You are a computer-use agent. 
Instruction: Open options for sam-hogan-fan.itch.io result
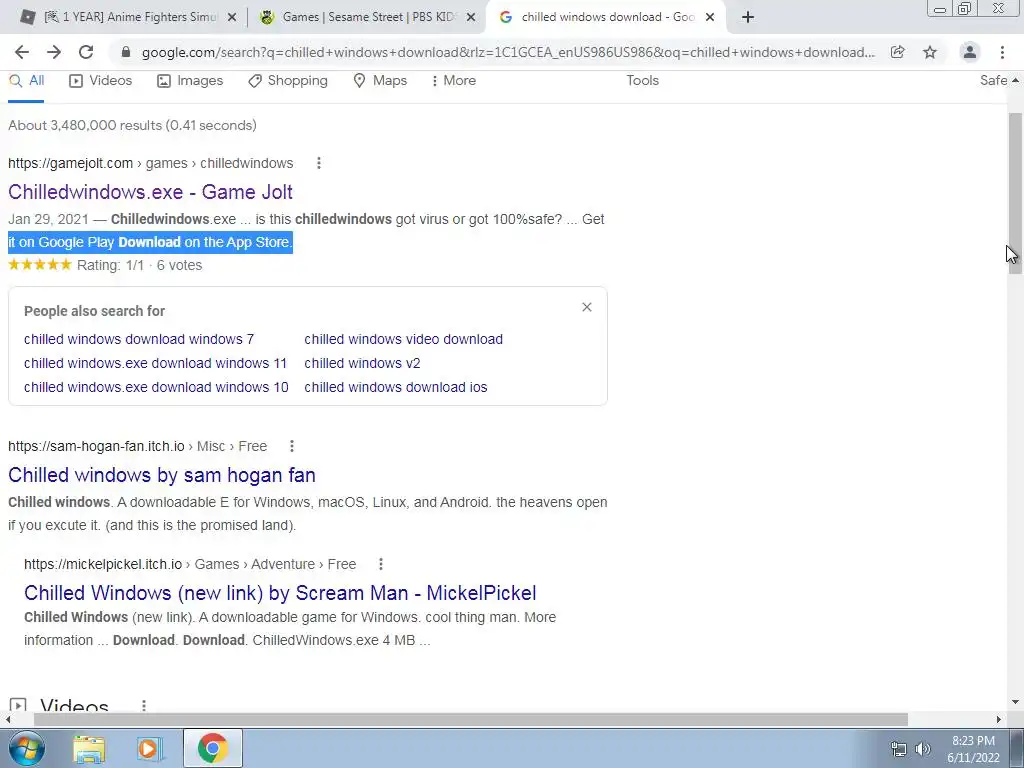point(292,446)
